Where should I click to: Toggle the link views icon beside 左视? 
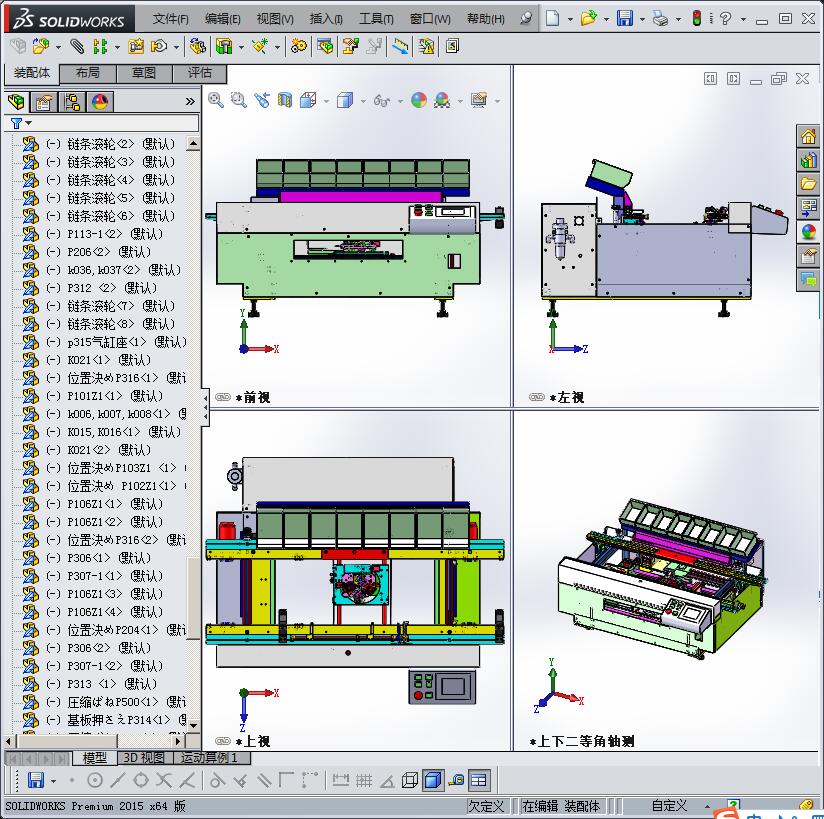[537, 397]
